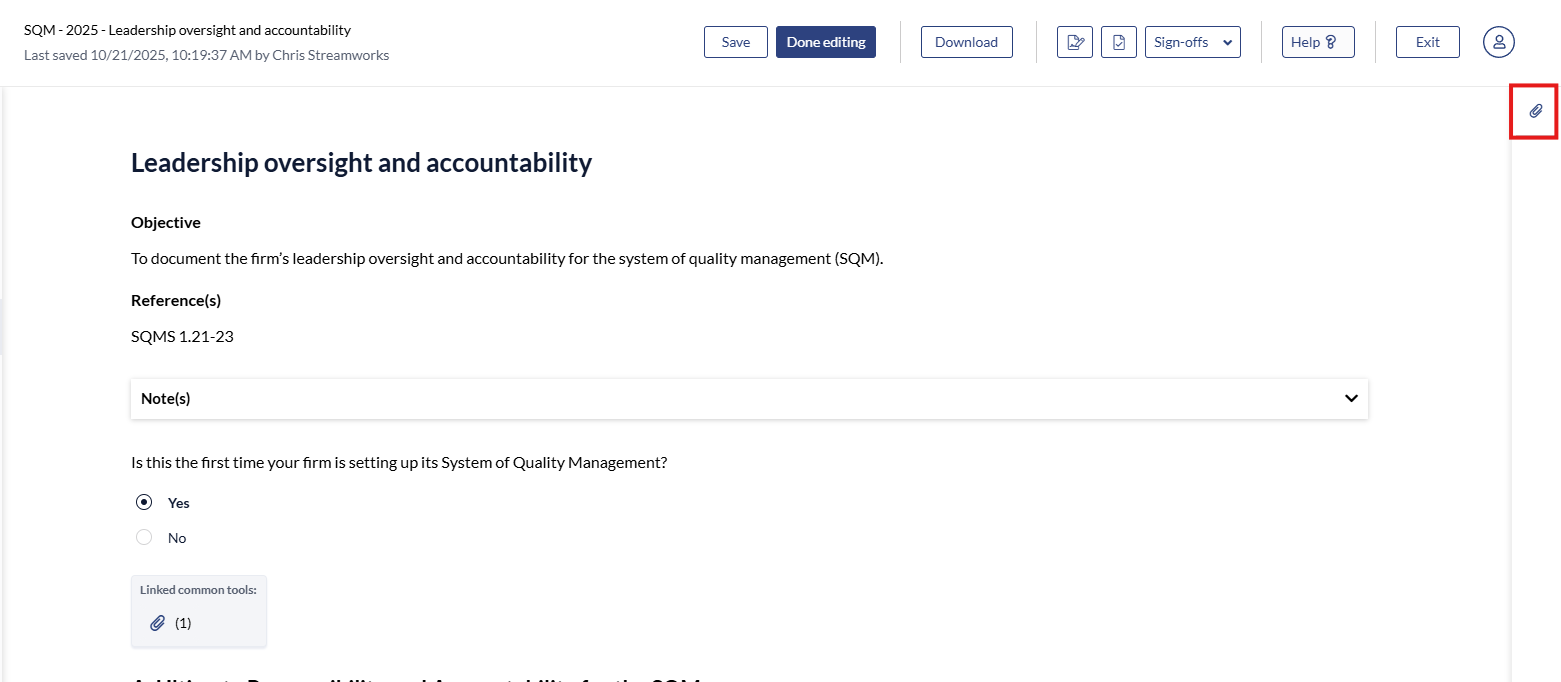Expand the Note(s) section chevron

click(x=1351, y=398)
